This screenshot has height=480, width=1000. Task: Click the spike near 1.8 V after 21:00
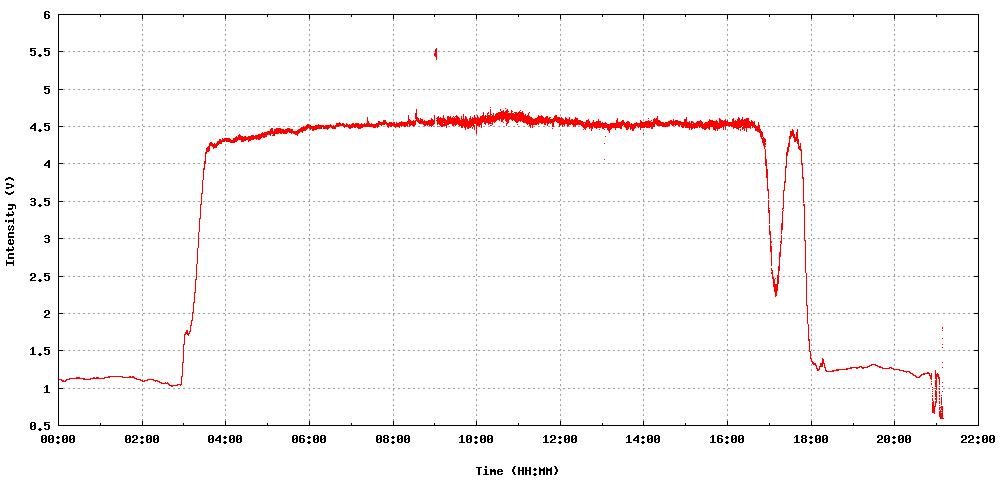942,328
